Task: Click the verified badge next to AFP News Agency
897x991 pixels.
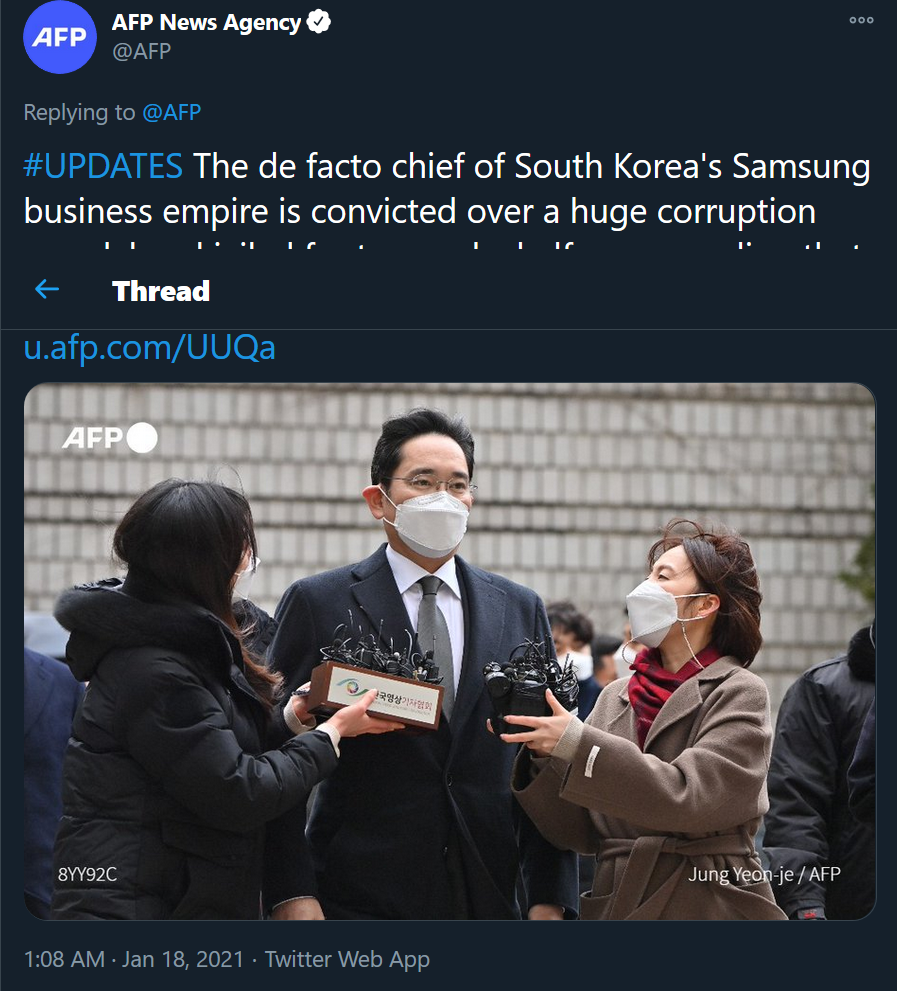Action: [319, 22]
